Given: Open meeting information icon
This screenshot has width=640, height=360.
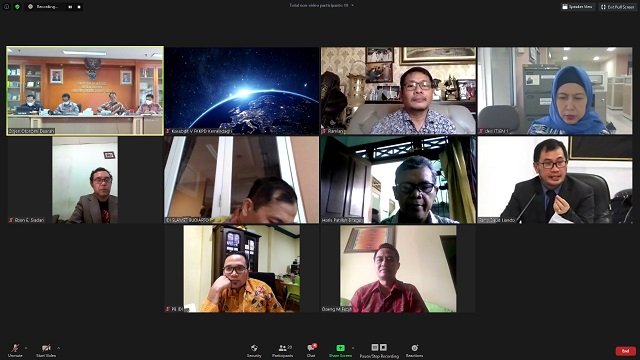Looking at the screenshot, I should coord(7,7).
